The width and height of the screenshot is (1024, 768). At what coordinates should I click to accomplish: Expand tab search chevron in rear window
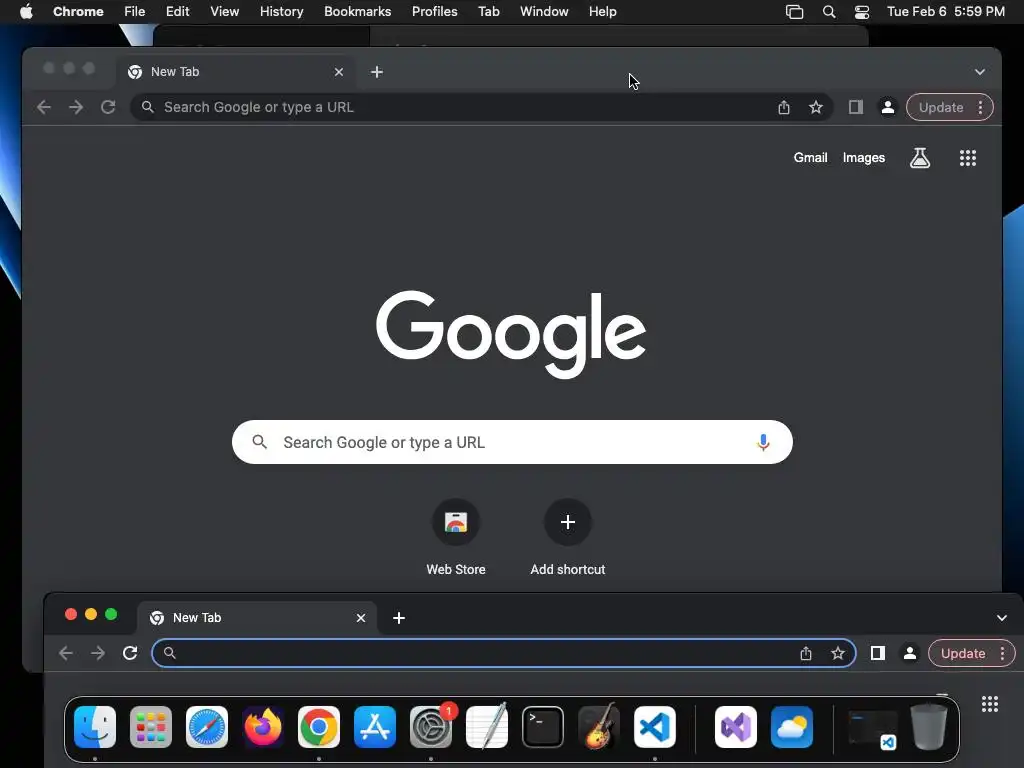[x=980, y=72]
